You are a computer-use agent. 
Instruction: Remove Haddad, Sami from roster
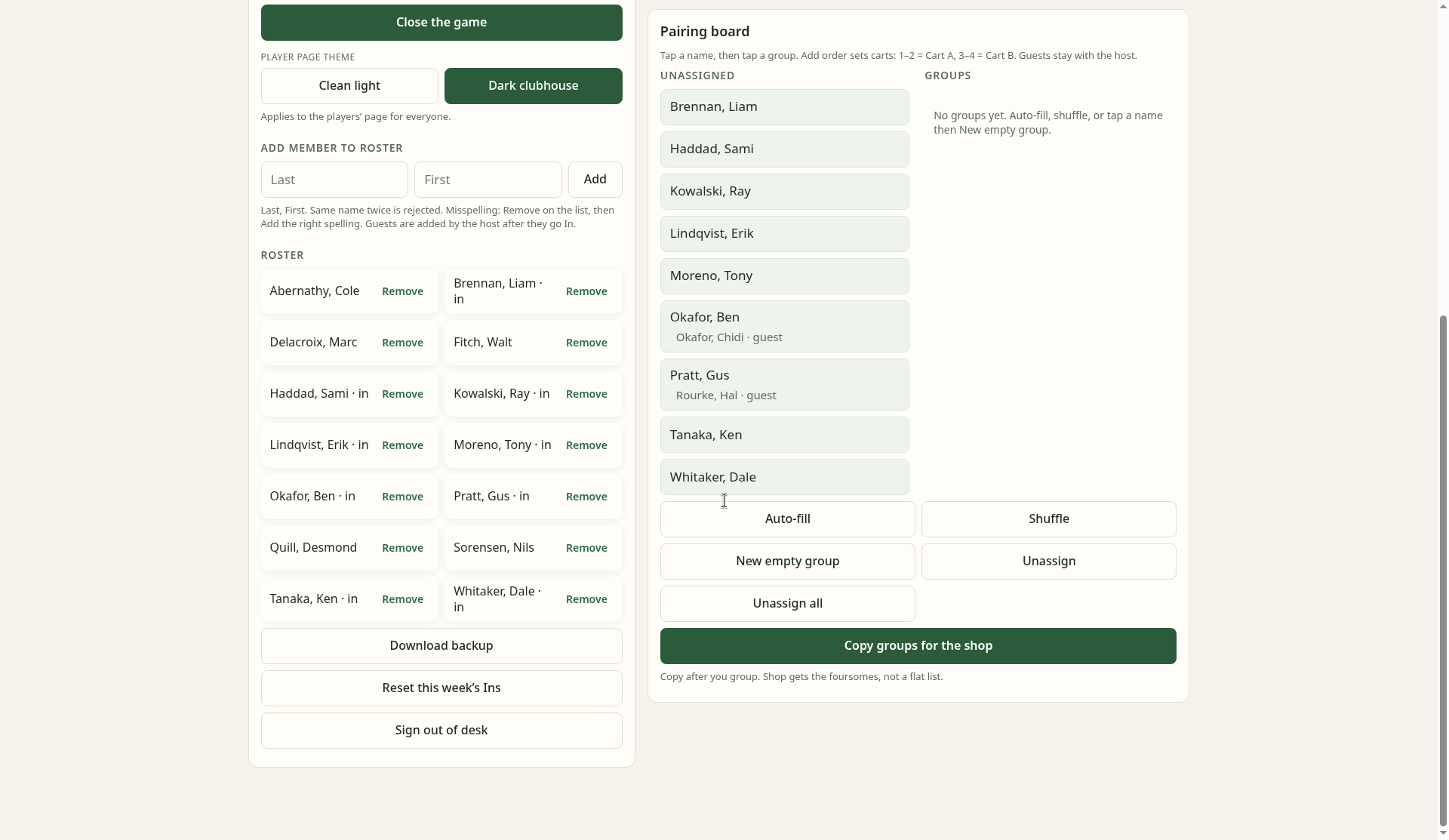coord(402,394)
